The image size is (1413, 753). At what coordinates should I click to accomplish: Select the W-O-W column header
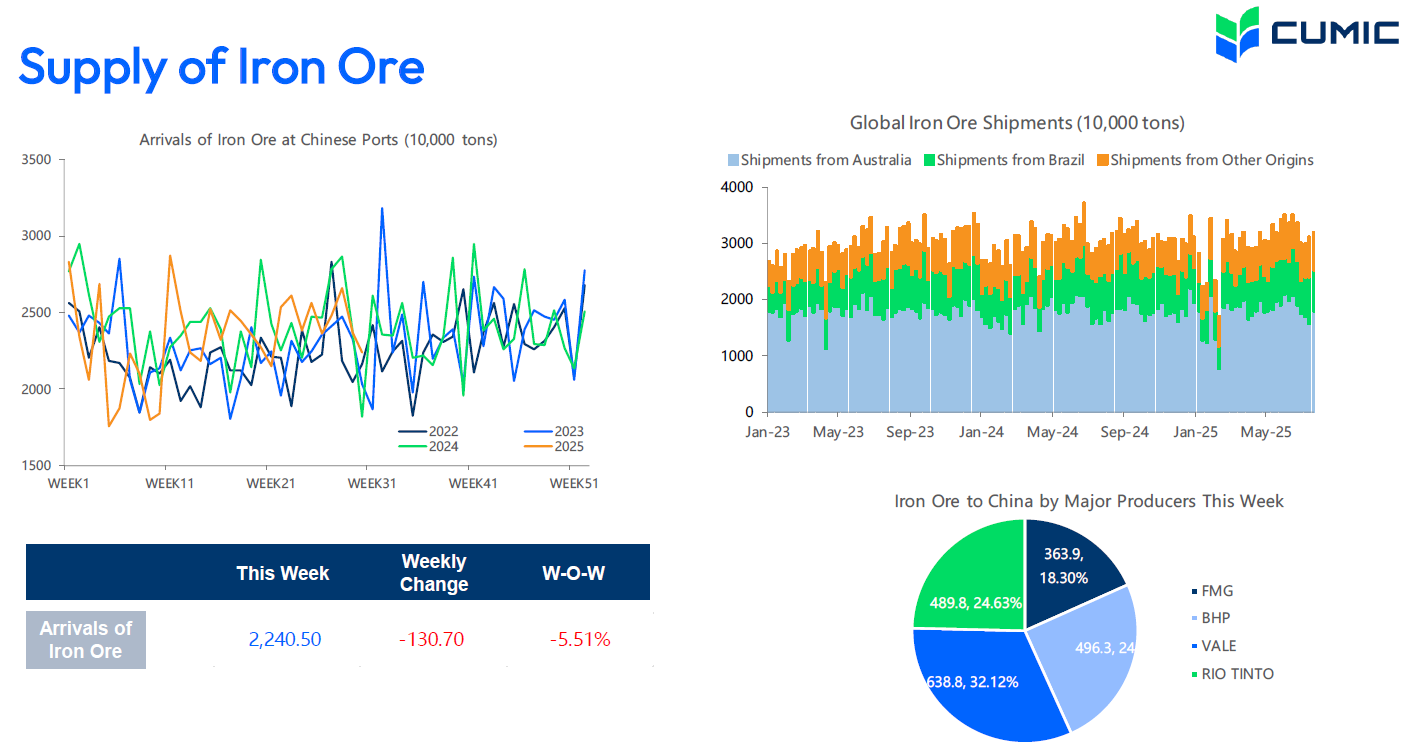coord(573,573)
